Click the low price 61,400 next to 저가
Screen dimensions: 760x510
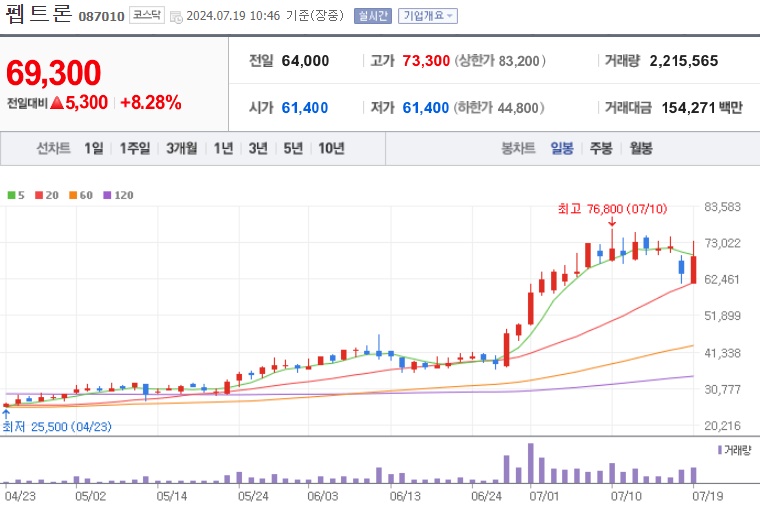(x=426, y=108)
